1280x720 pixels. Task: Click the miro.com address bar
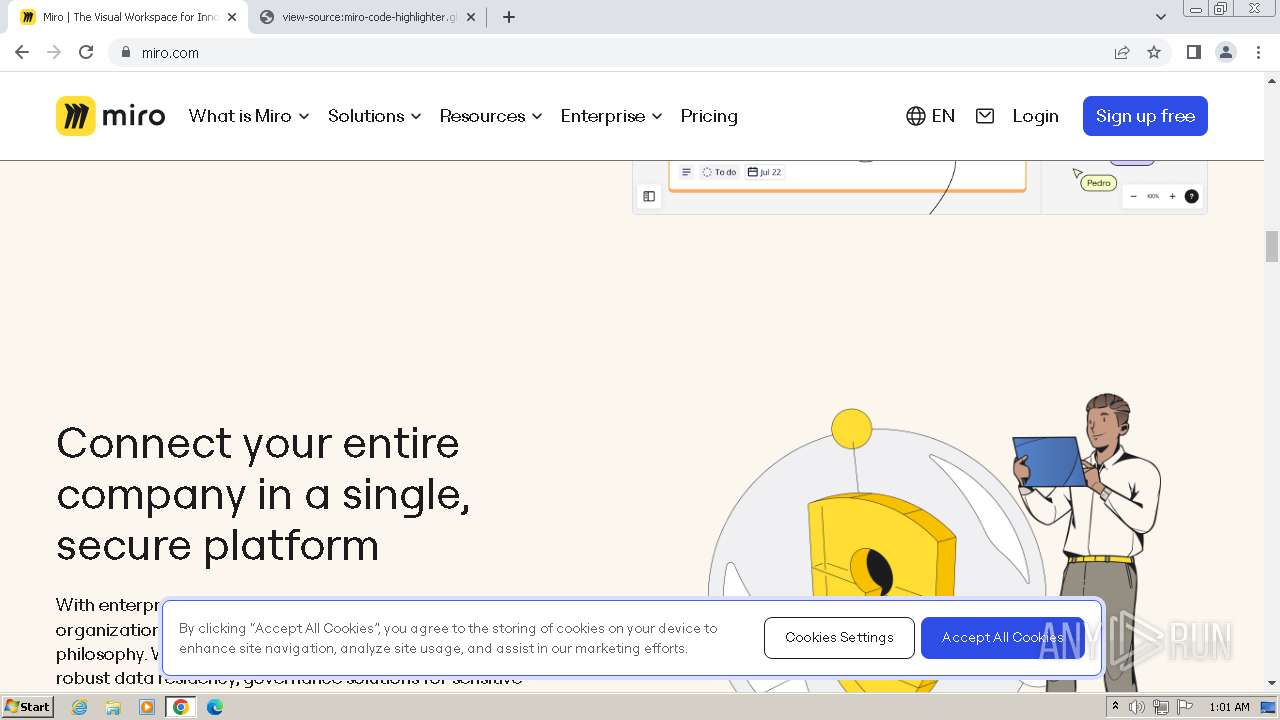[620, 52]
